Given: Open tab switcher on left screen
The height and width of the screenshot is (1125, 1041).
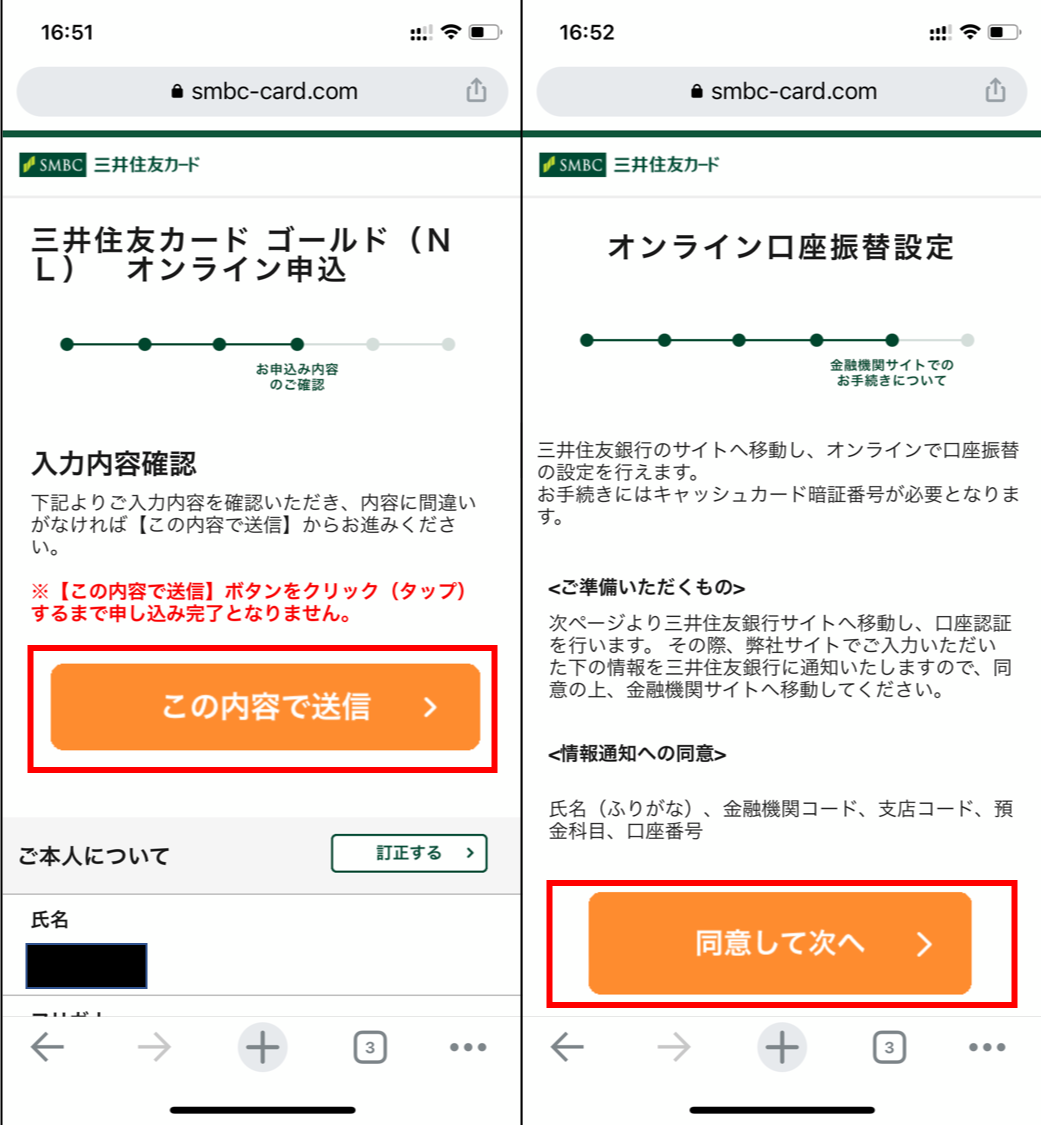Looking at the screenshot, I should (370, 1048).
